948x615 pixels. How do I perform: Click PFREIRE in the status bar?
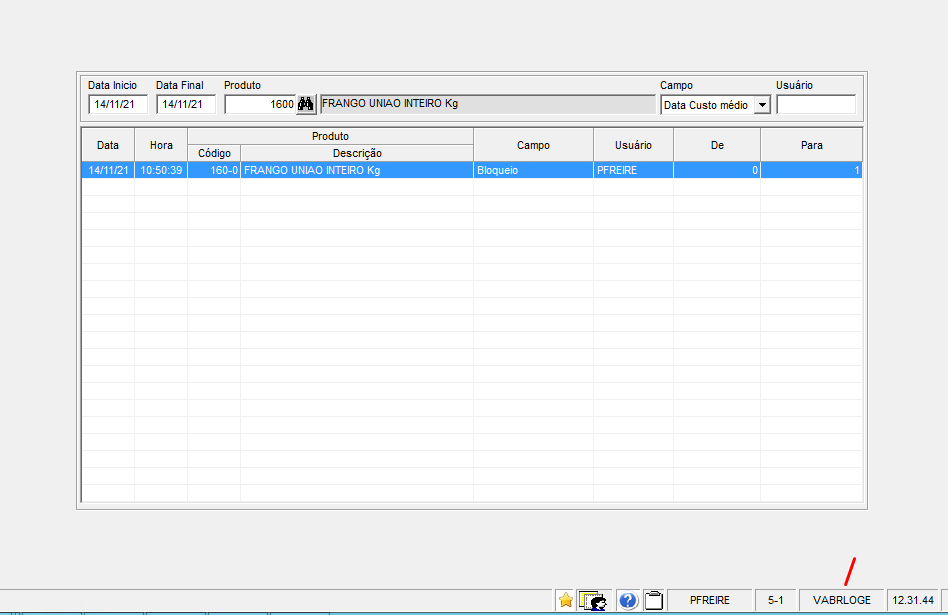click(710, 600)
